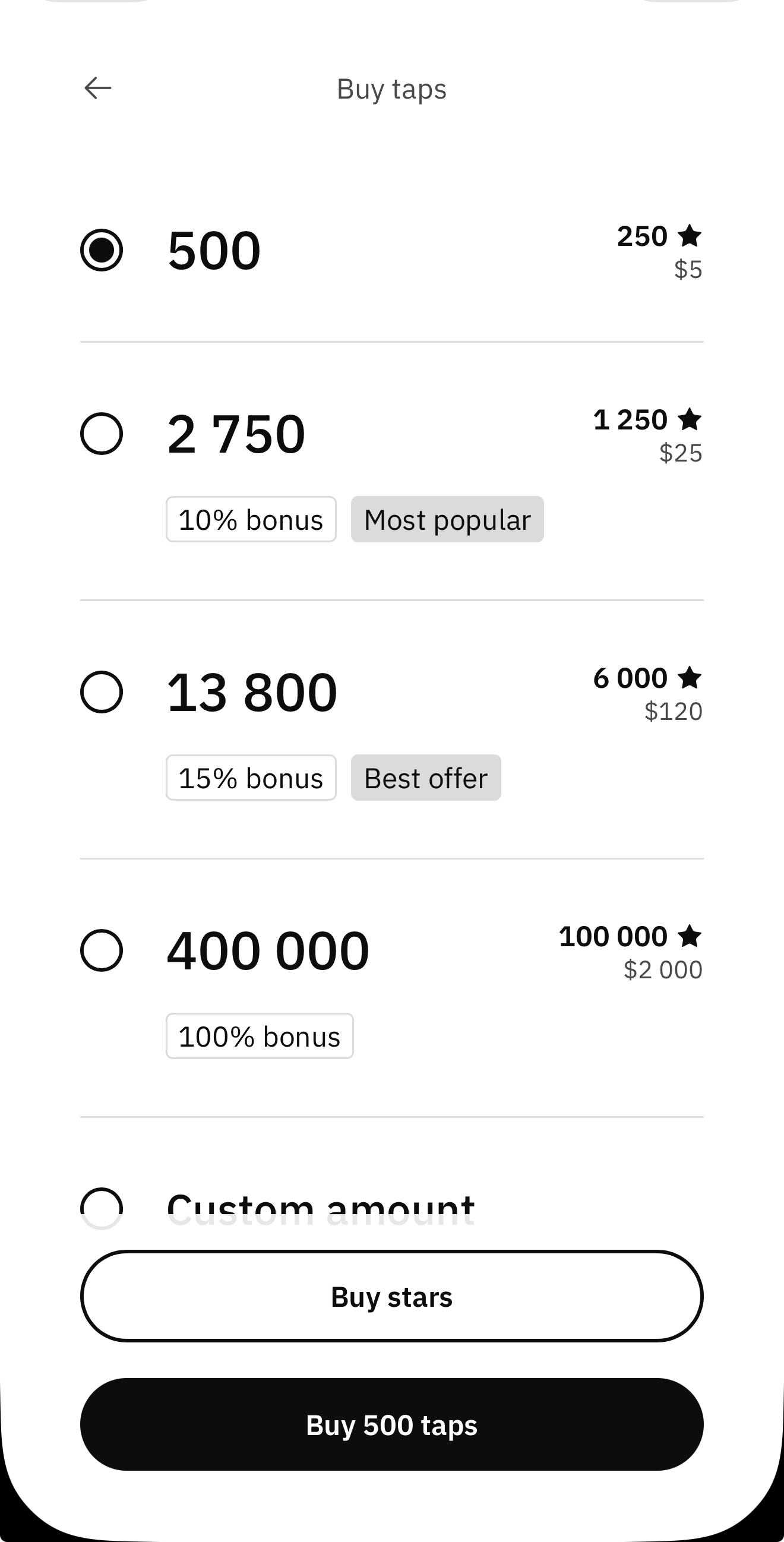Select the 500 taps radio button
Screen dimensions: 784x1542
pyautogui.click(x=102, y=249)
